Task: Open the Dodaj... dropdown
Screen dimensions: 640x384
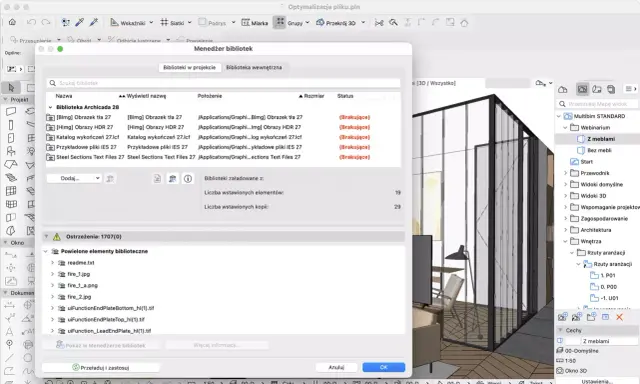Action: pos(74,178)
